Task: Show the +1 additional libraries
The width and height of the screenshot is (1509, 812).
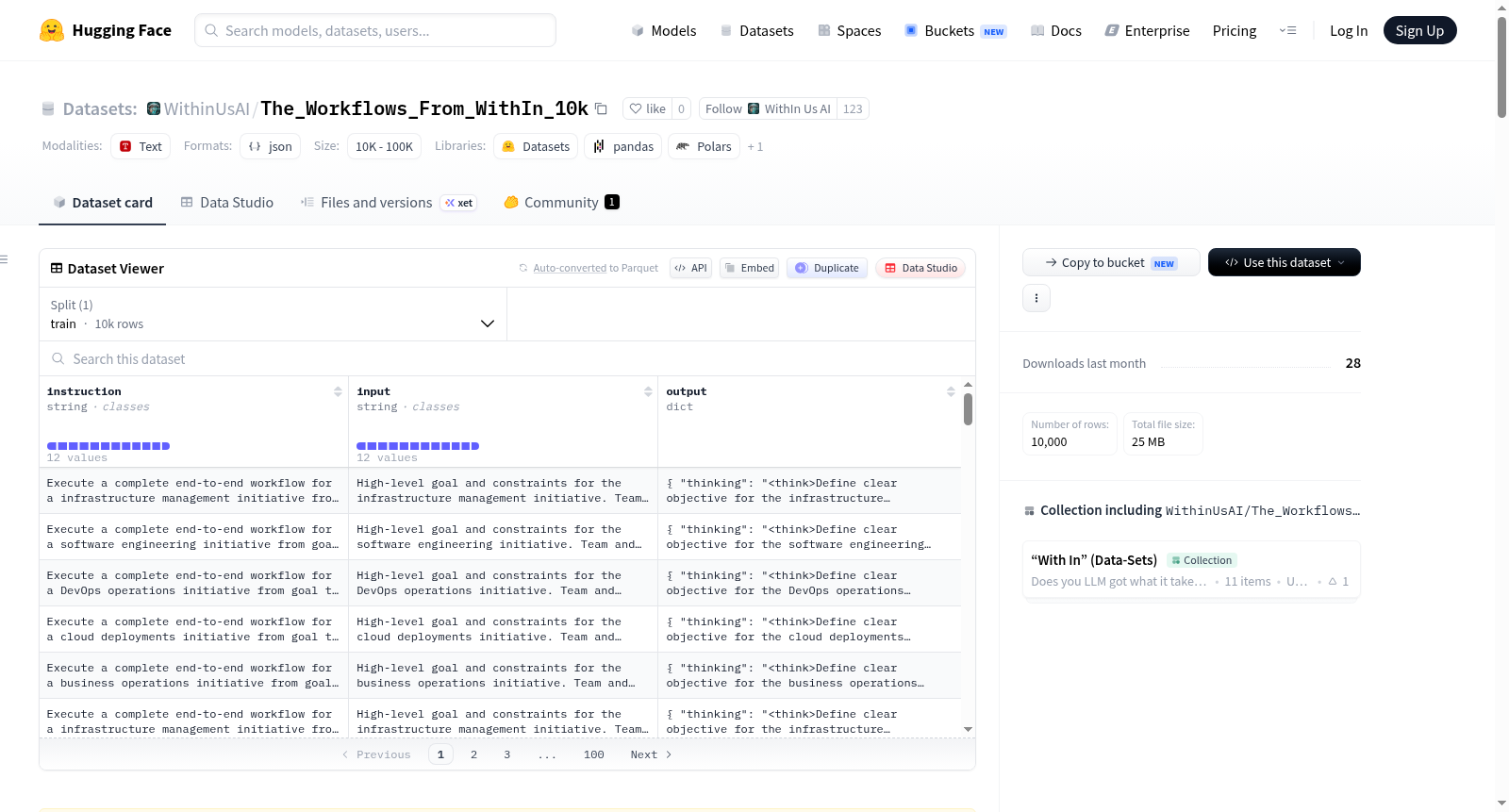Action: 755,146
